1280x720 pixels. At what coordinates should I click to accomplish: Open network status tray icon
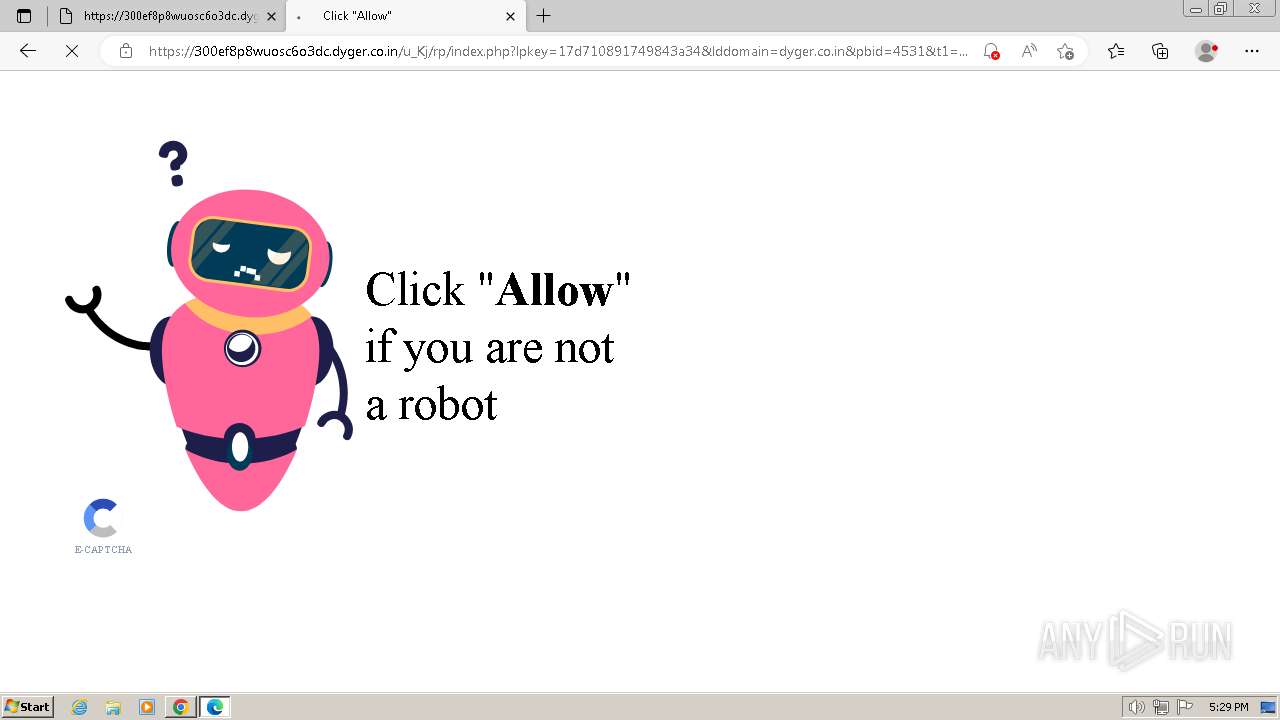pos(1160,707)
